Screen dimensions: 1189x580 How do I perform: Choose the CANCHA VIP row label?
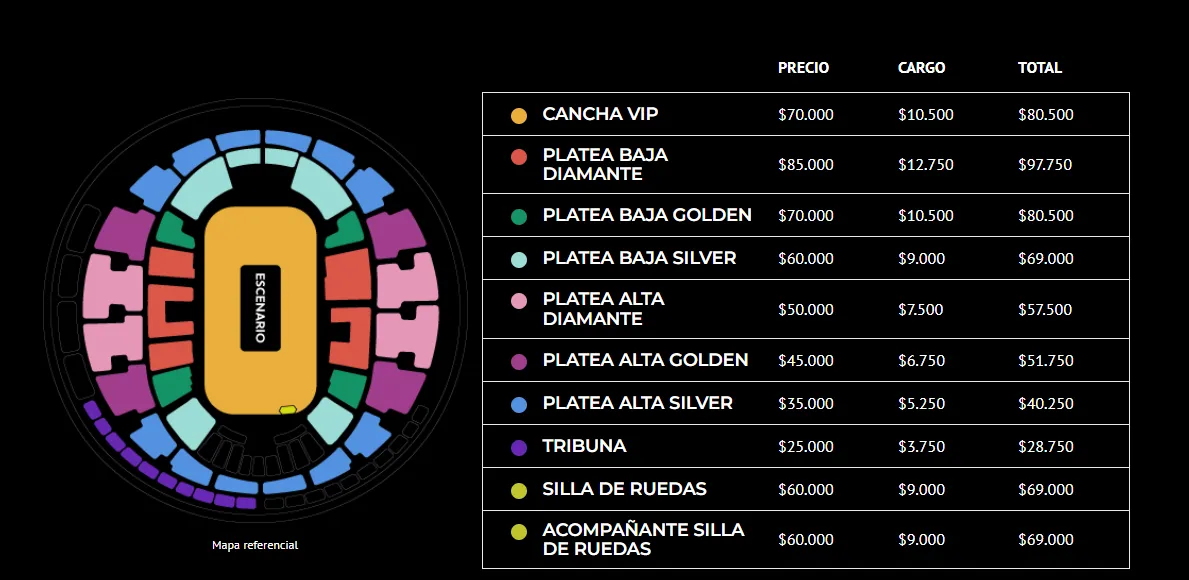coord(600,115)
